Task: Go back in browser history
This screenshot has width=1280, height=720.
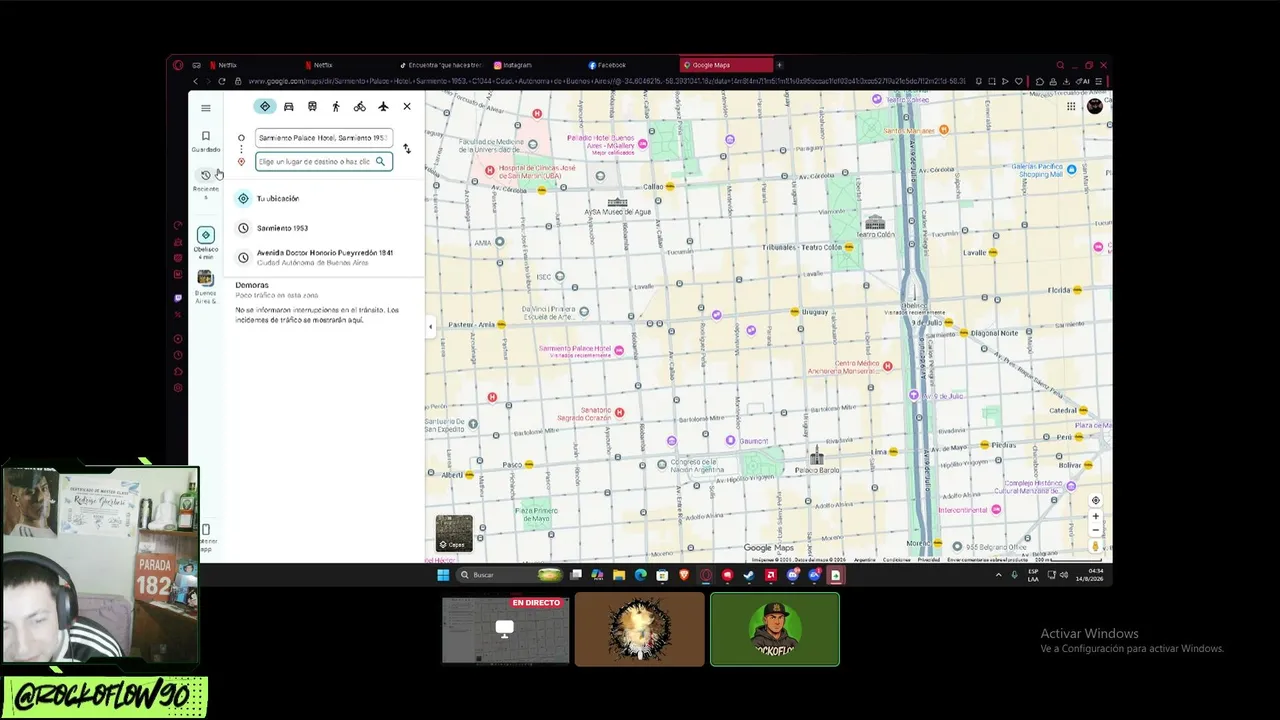Action: tap(195, 81)
